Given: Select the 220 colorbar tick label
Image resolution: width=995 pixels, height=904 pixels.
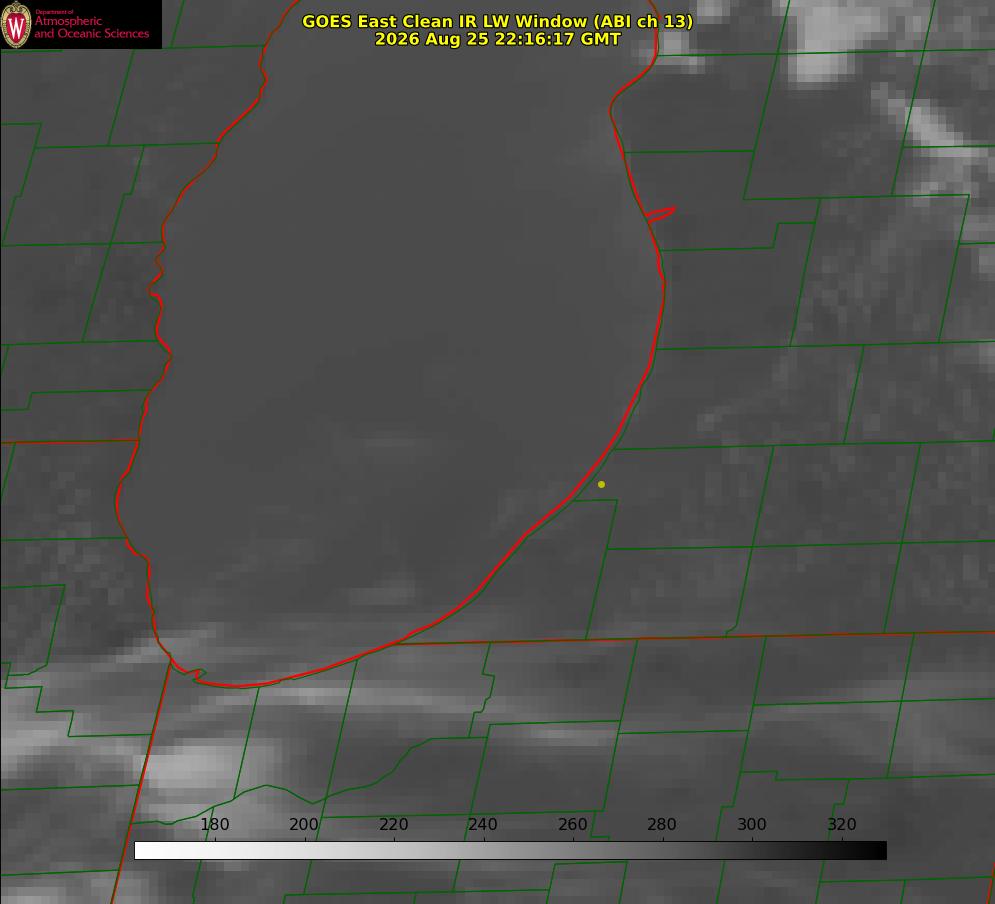Looking at the screenshot, I should [393, 824].
